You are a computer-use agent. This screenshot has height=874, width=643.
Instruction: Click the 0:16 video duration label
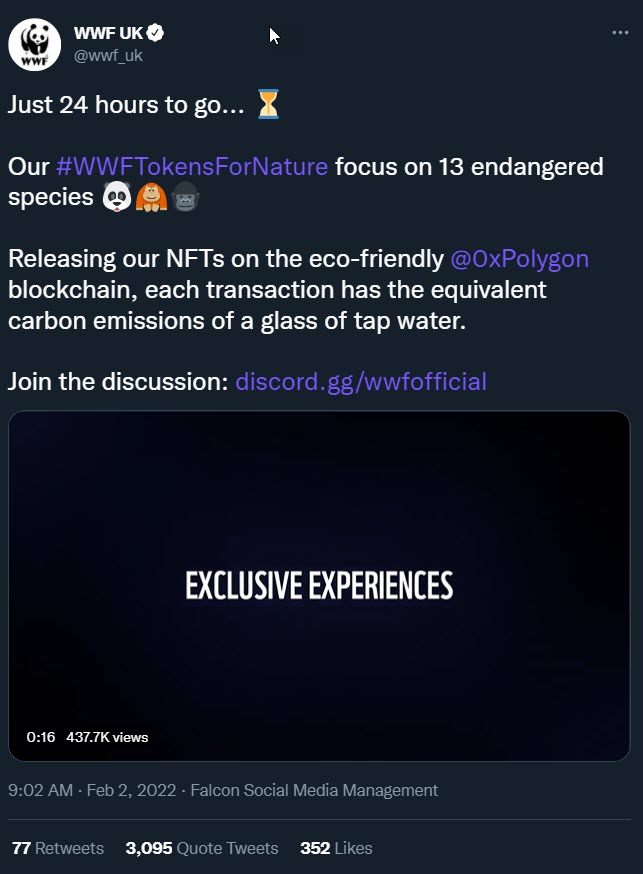[x=41, y=737]
